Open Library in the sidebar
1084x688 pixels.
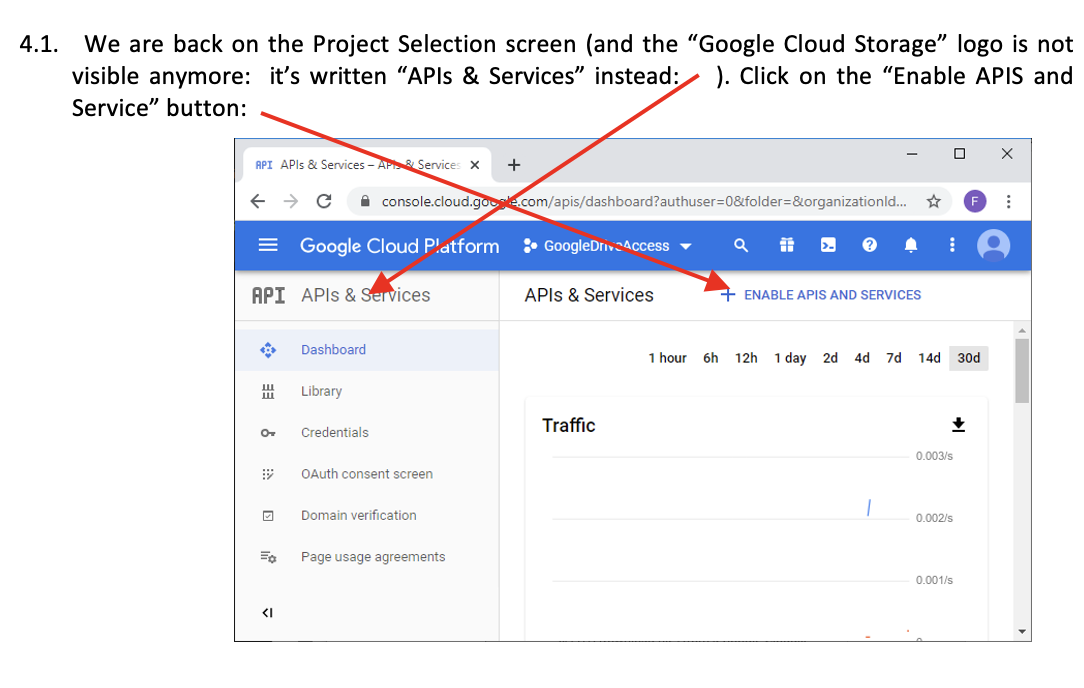pyautogui.click(x=321, y=391)
